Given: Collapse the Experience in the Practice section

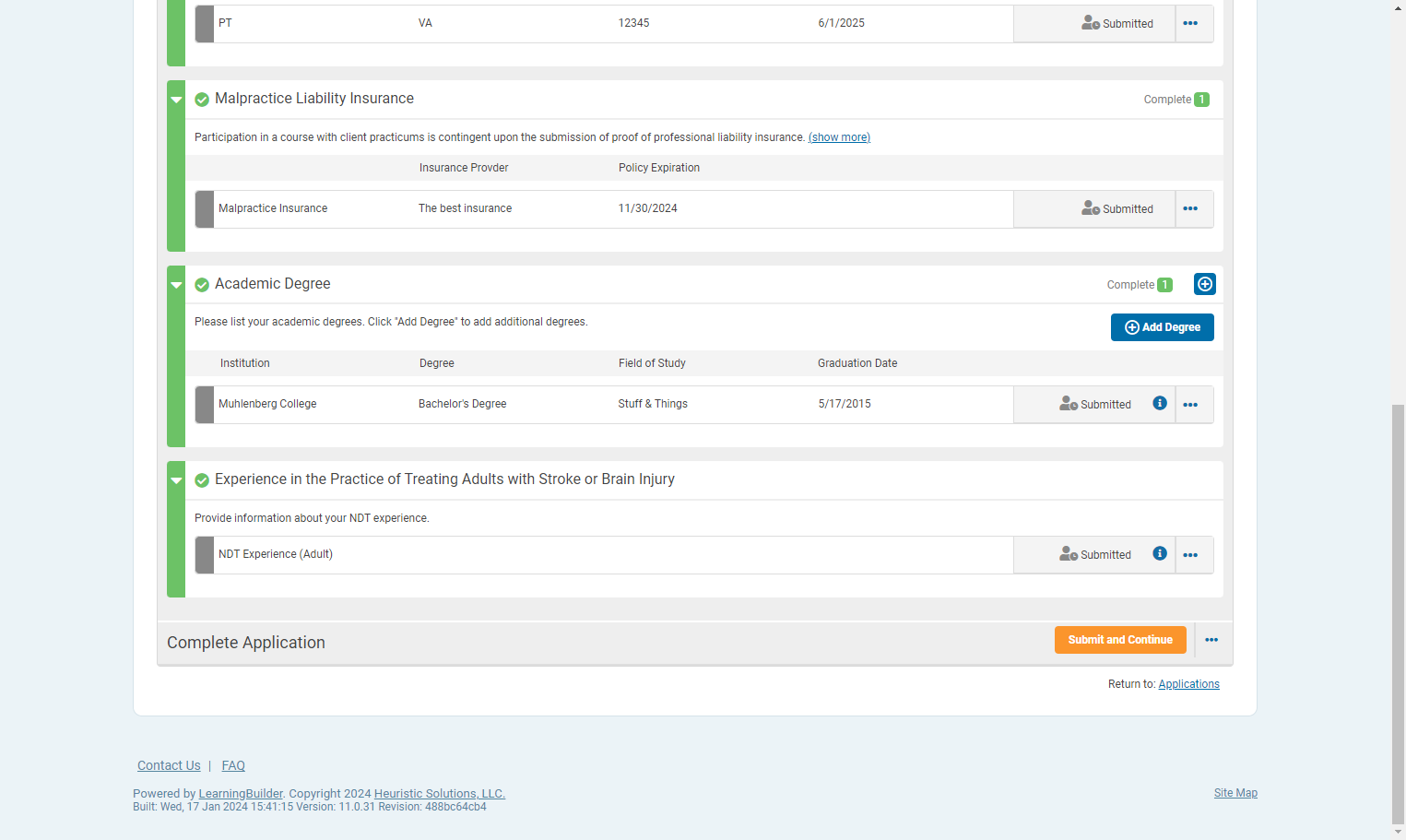Looking at the screenshot, I should pyautogui.click(x=176, y=480).
